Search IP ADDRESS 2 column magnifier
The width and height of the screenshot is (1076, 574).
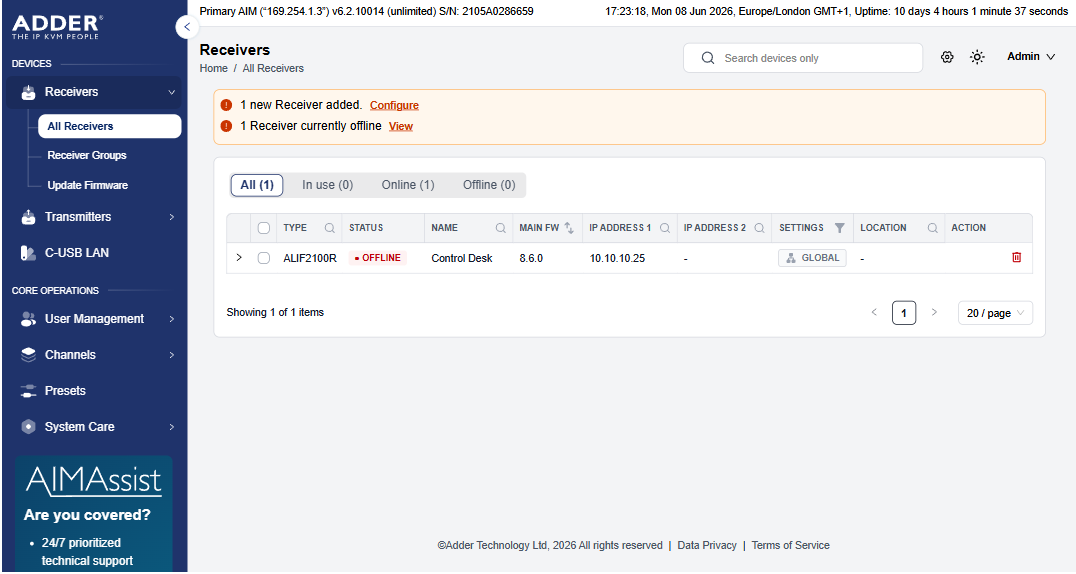click(760, 228)
